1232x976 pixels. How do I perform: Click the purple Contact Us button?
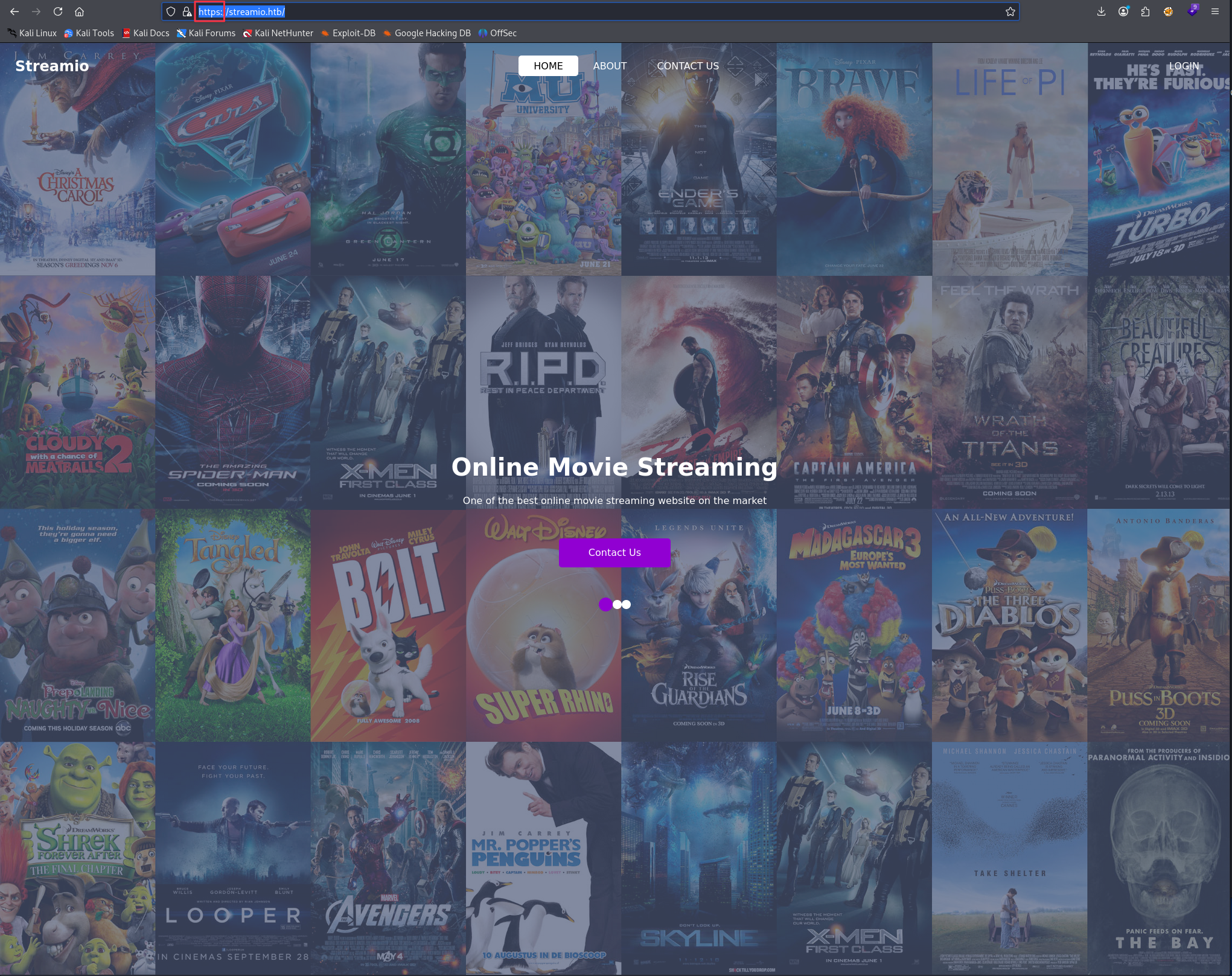click(614, 552)
